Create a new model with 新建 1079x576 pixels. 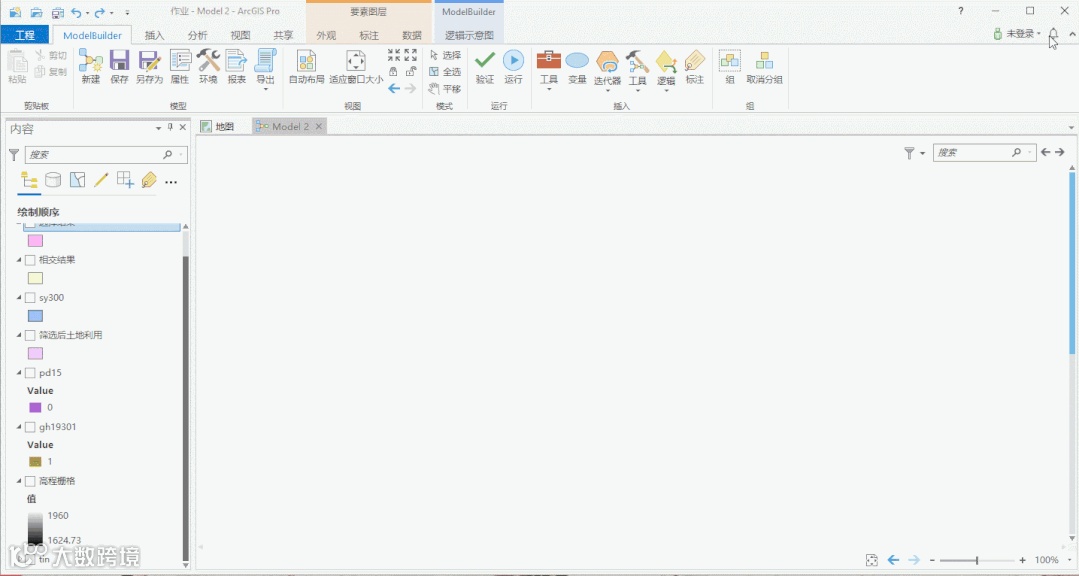(x=91, y=67)
